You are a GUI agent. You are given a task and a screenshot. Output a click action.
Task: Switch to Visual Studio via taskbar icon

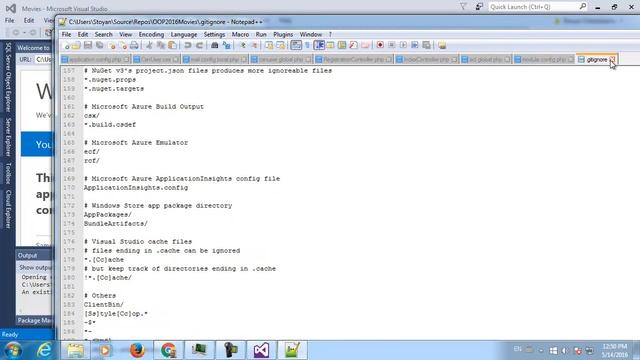coord(261,350)
